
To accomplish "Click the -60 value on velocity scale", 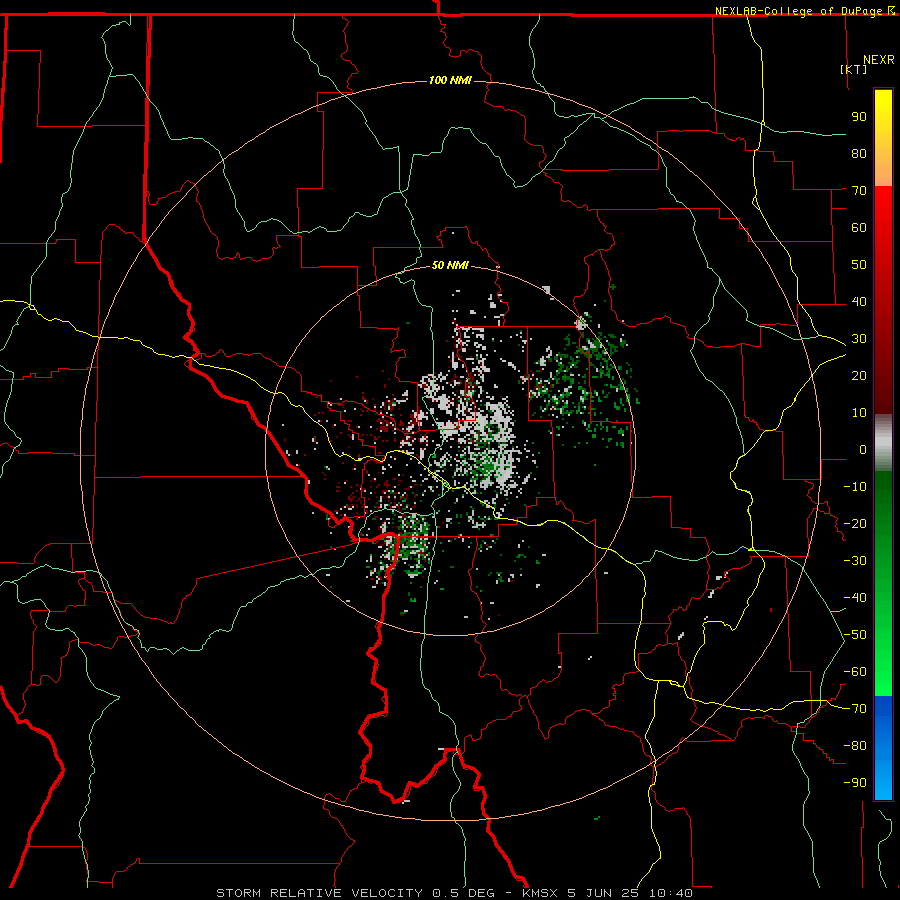I will point(855,672).
